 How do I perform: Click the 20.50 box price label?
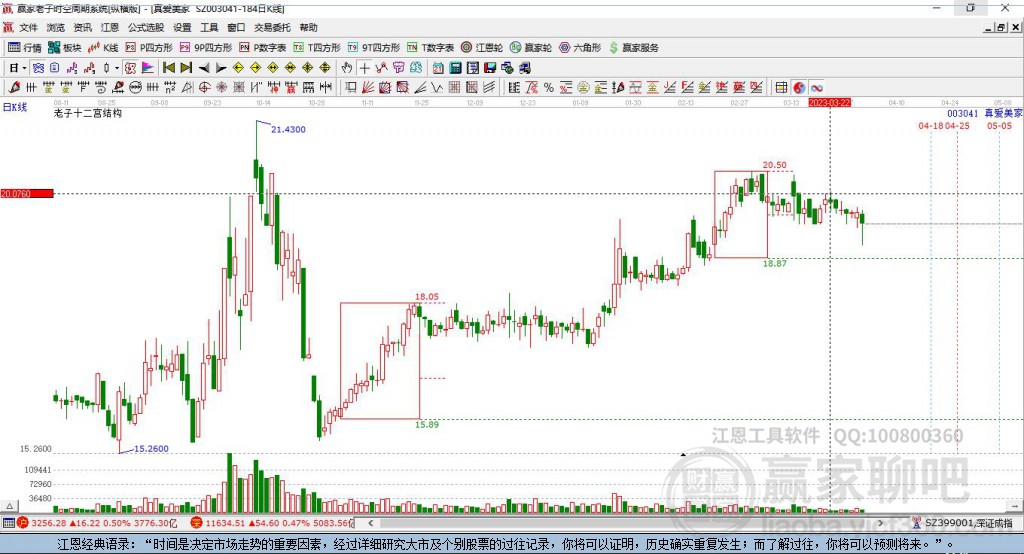(775, 165)
